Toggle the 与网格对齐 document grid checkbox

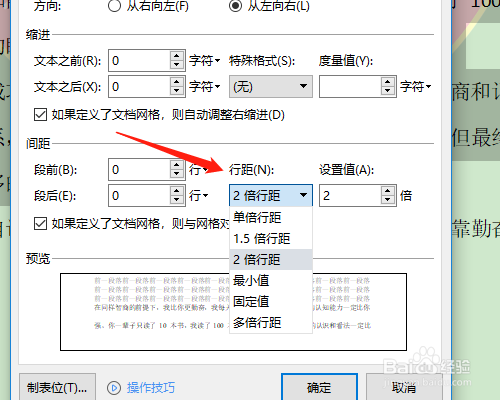tap(40, 224)
